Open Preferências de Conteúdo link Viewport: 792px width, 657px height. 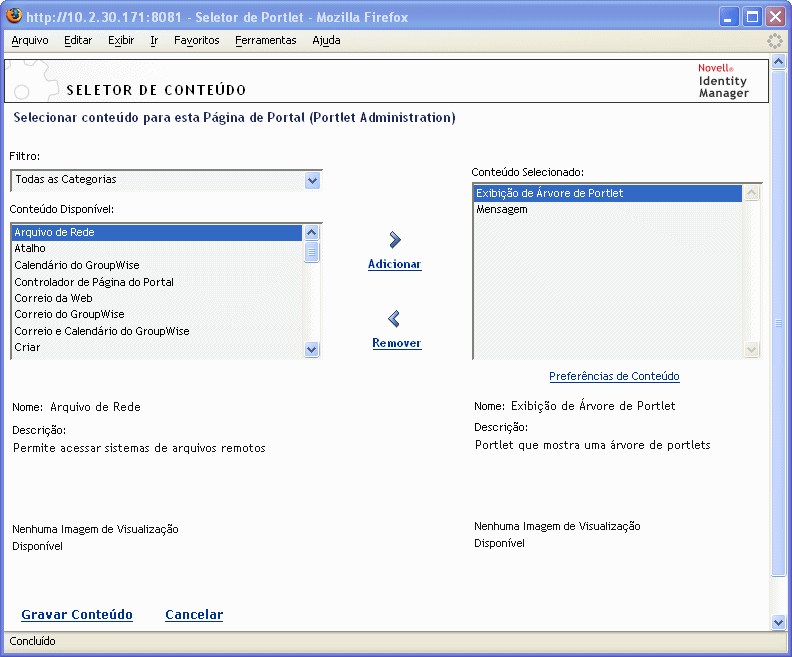pos(614,376)
